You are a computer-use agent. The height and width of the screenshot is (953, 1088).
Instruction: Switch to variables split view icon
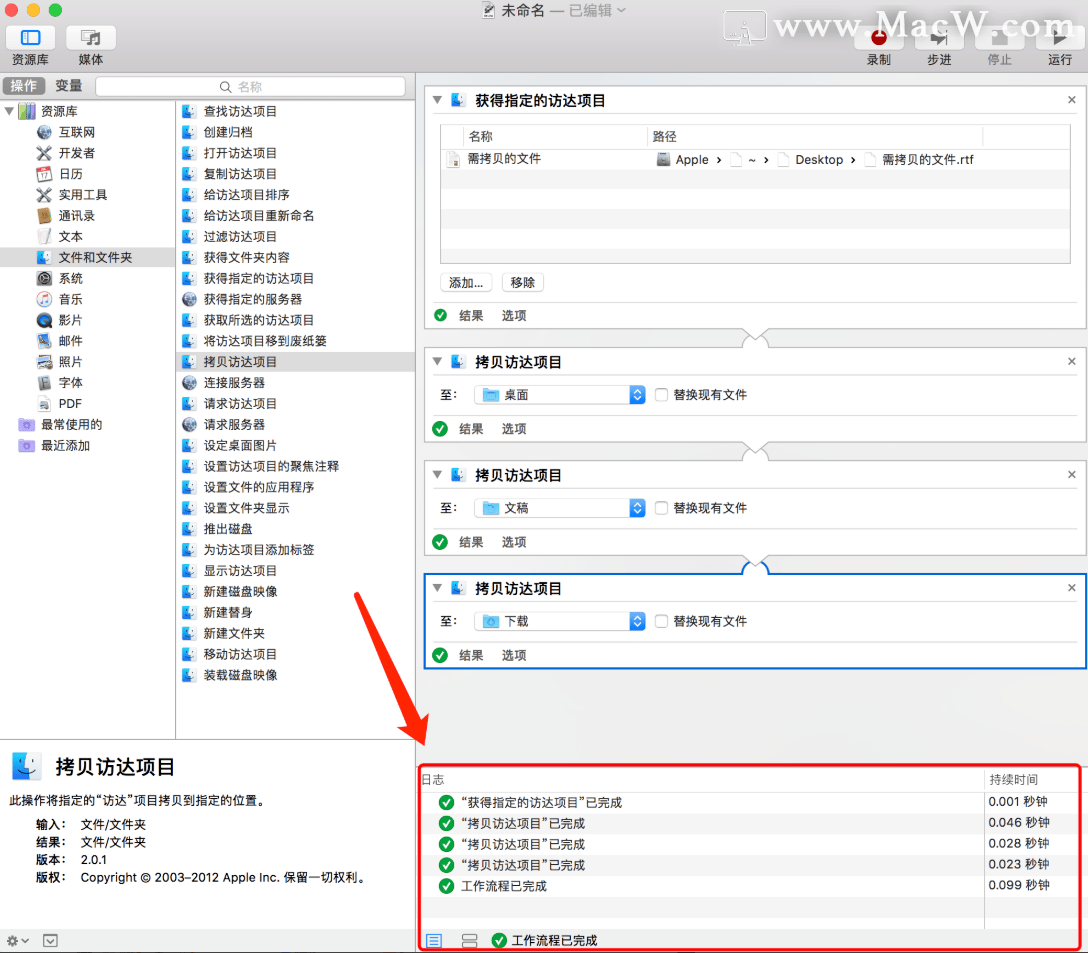(x=470, y=941)
